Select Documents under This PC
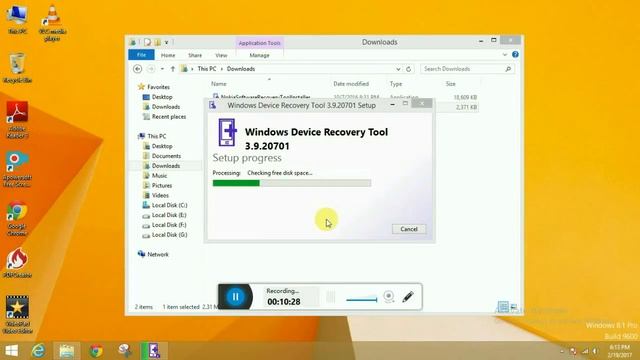This screenshot has height=360, width=640. 166,156
